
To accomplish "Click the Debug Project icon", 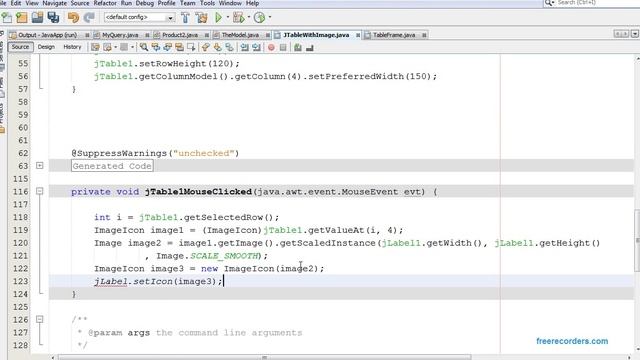I will (238, 18).
